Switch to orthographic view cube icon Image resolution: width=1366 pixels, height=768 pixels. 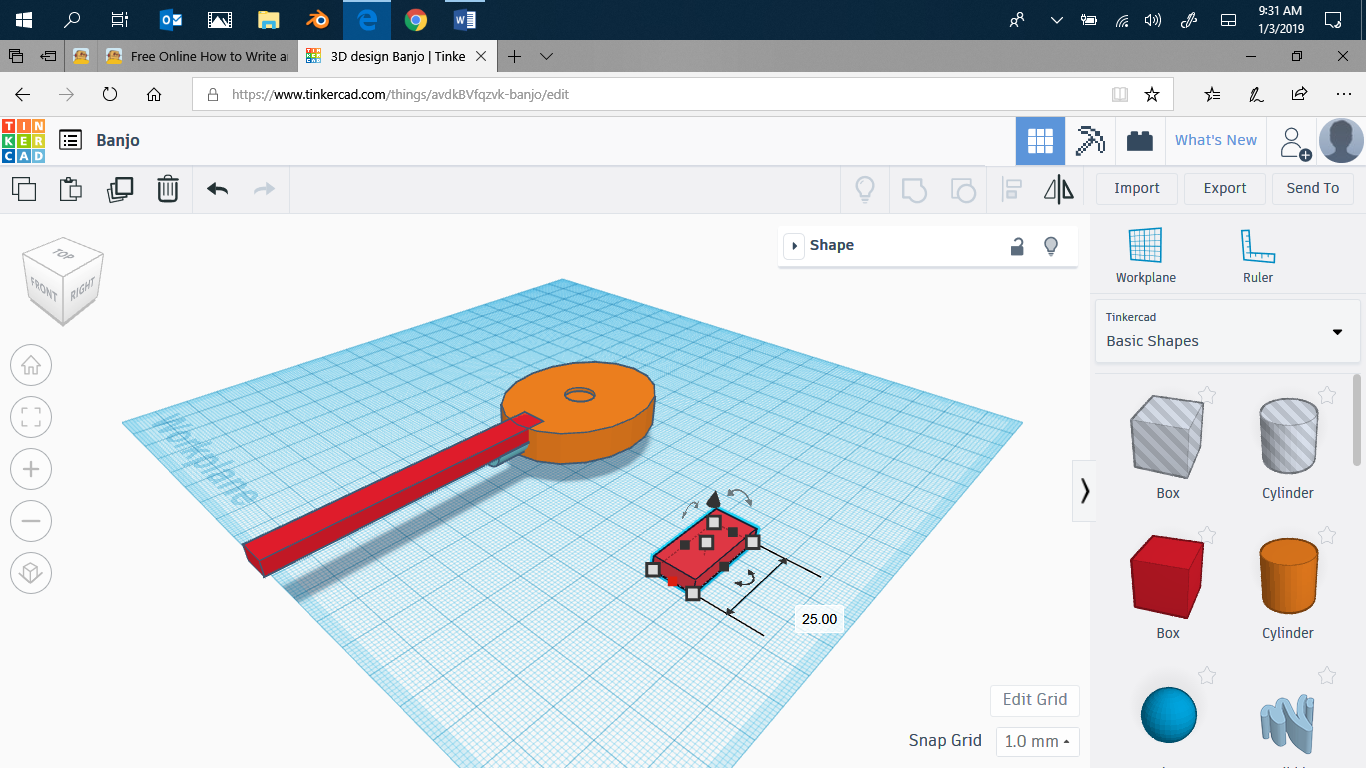tap(31, 573)
